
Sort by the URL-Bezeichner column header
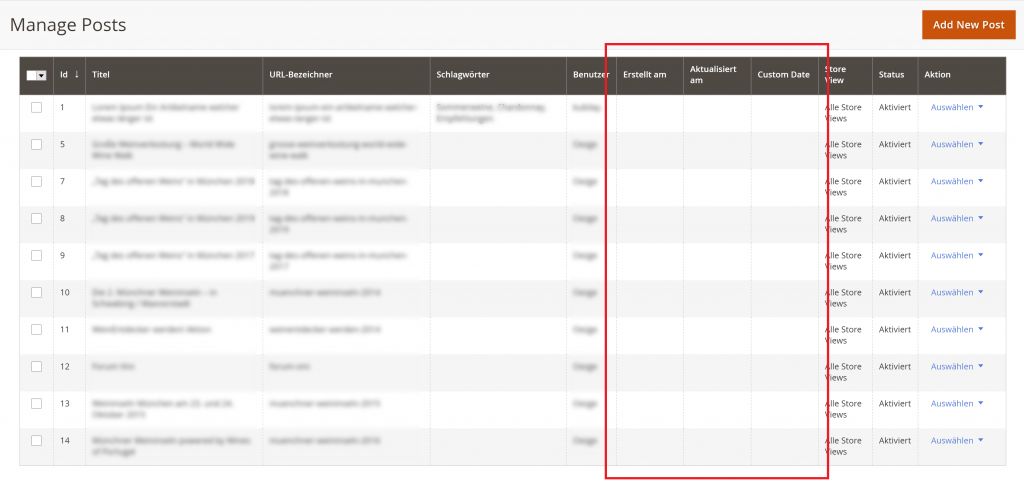pyautogui.click(x=346, y=75)
